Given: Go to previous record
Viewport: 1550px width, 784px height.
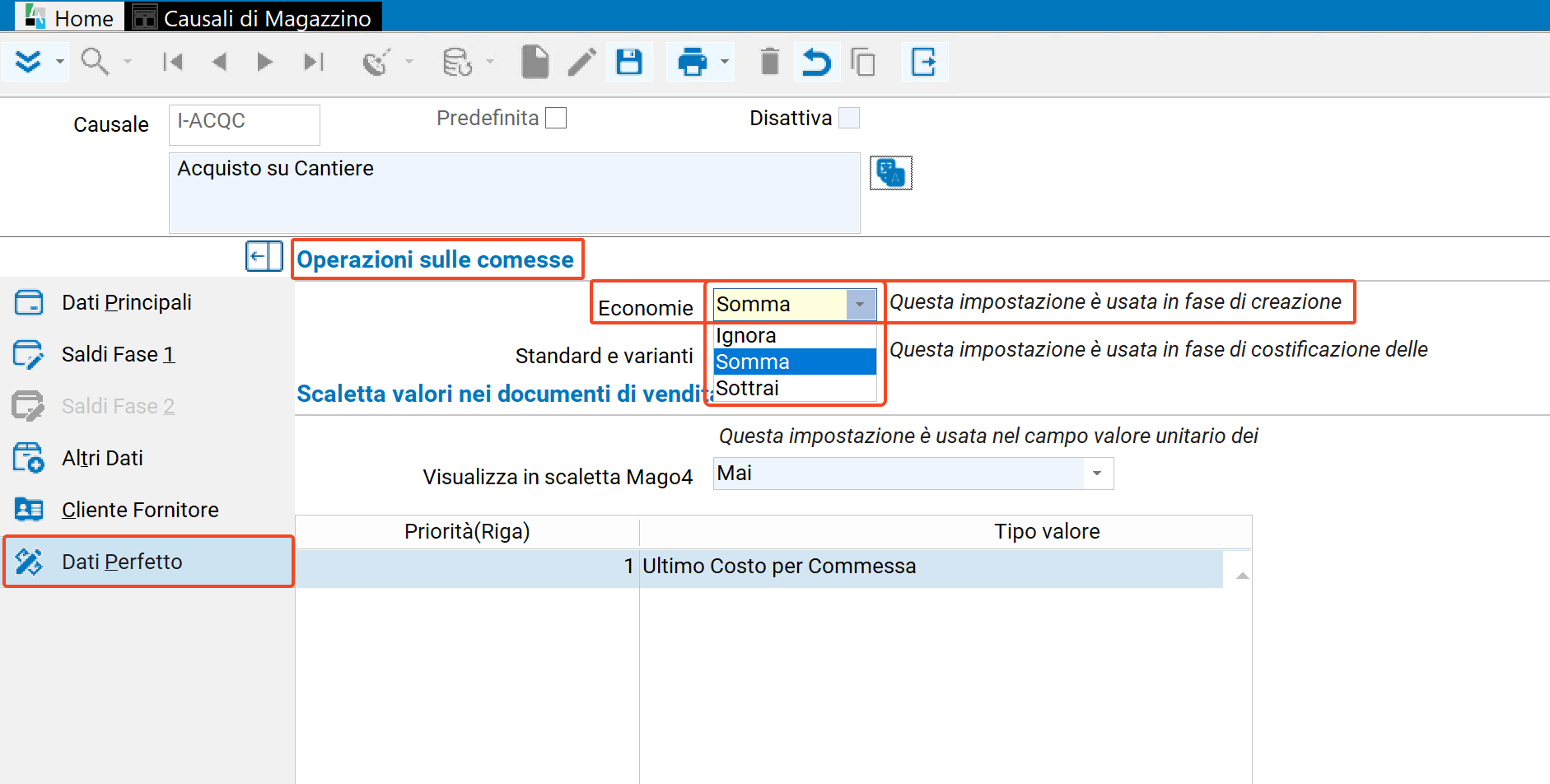Looking at the screenshot, I should (x=219, y=62).
